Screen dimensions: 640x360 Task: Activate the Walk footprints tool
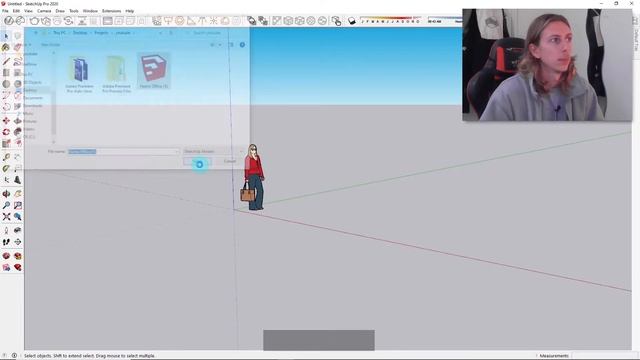6,242
